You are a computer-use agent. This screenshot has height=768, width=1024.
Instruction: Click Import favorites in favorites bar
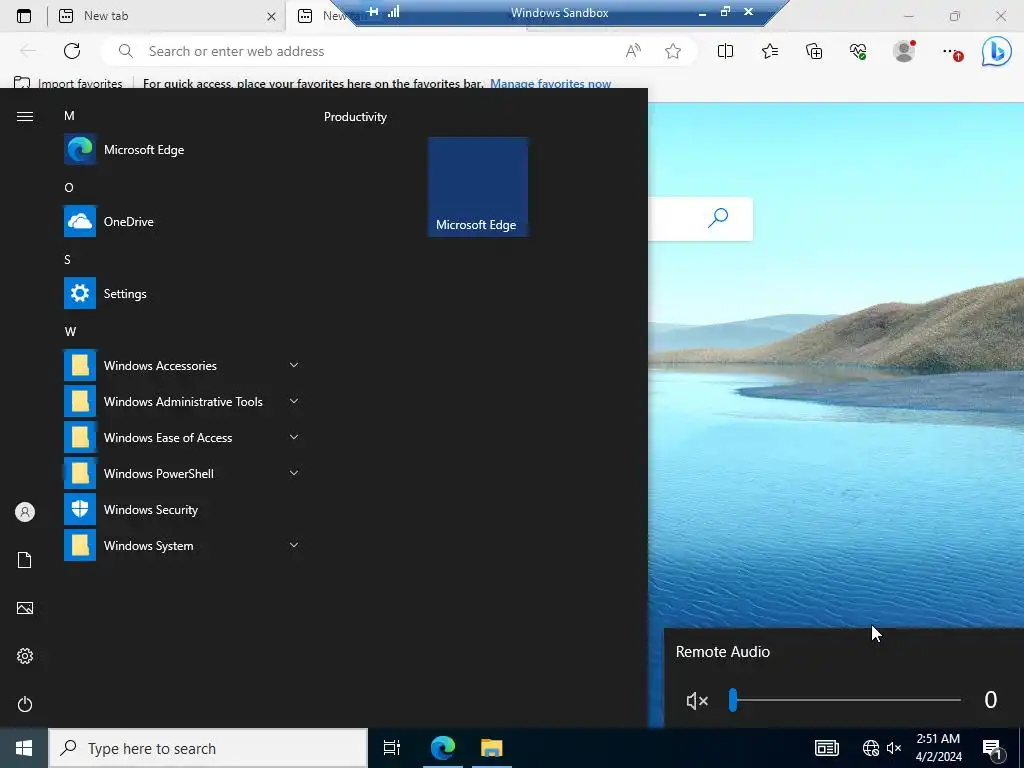(69, 84)
